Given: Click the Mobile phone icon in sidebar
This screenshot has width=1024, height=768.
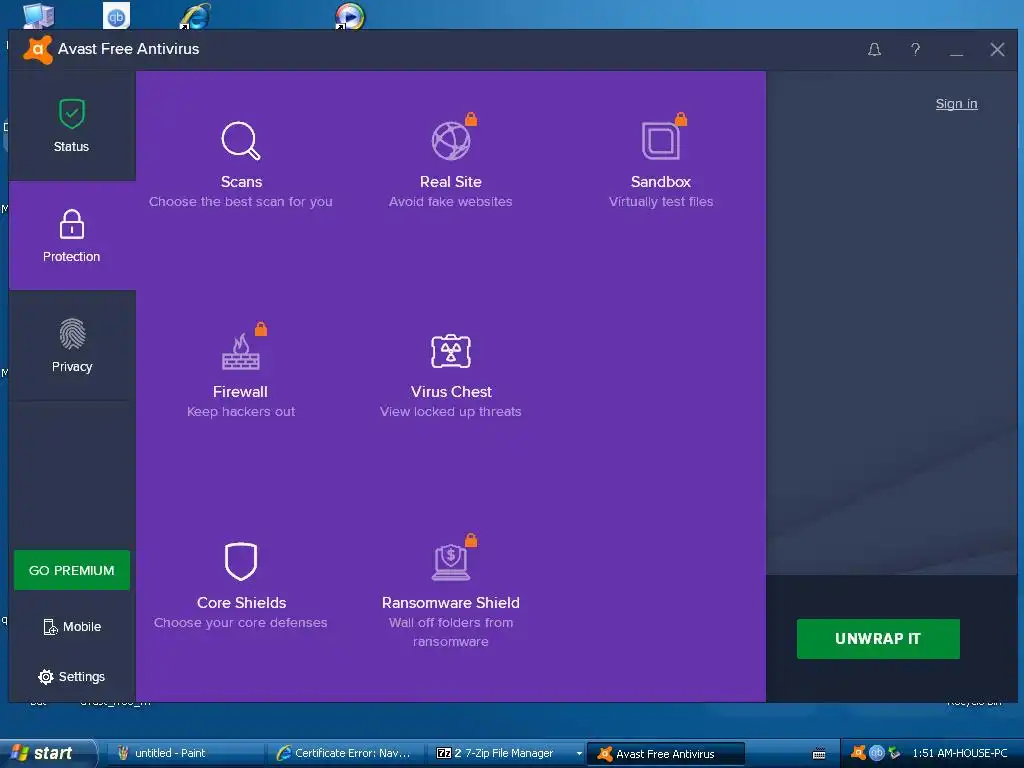Looking at the screenshot, I should click(50, 627).
